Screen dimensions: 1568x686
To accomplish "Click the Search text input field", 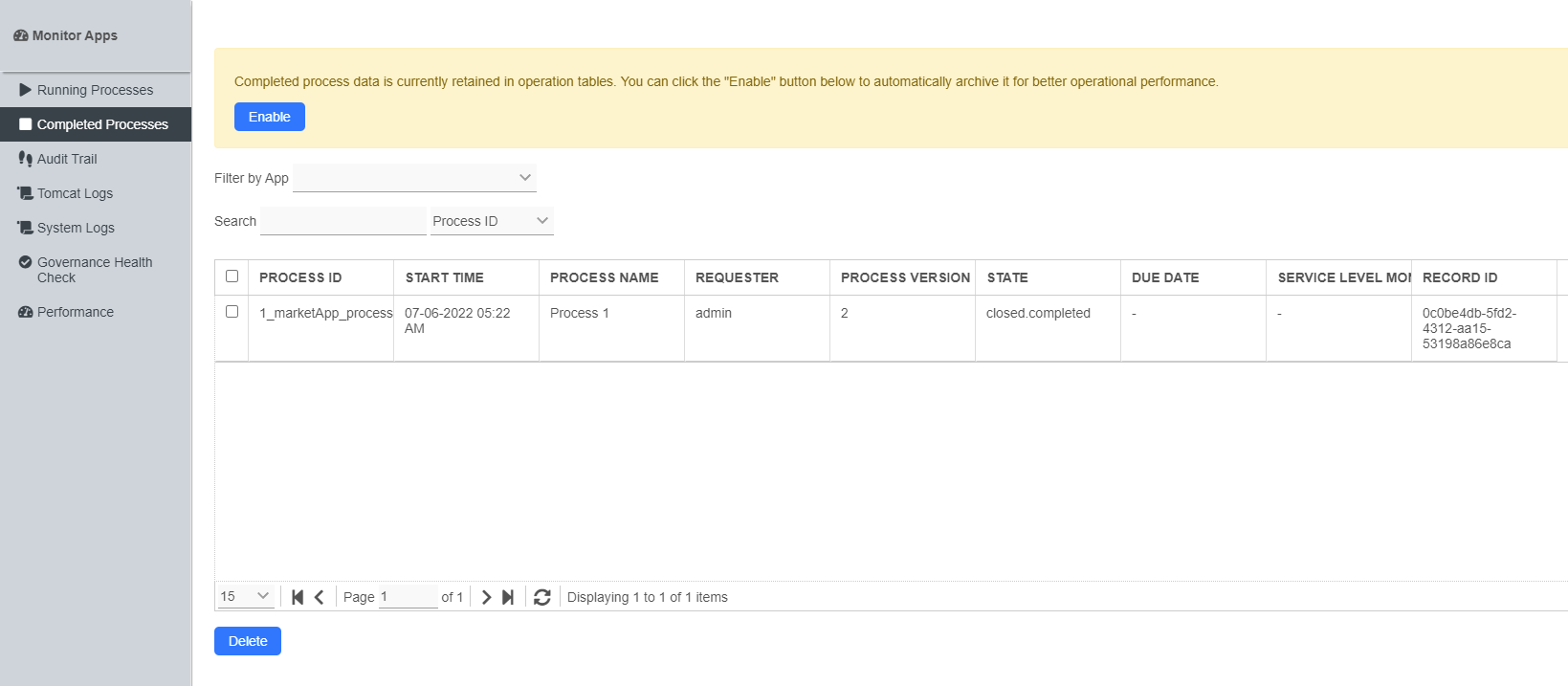I will 342,221.
